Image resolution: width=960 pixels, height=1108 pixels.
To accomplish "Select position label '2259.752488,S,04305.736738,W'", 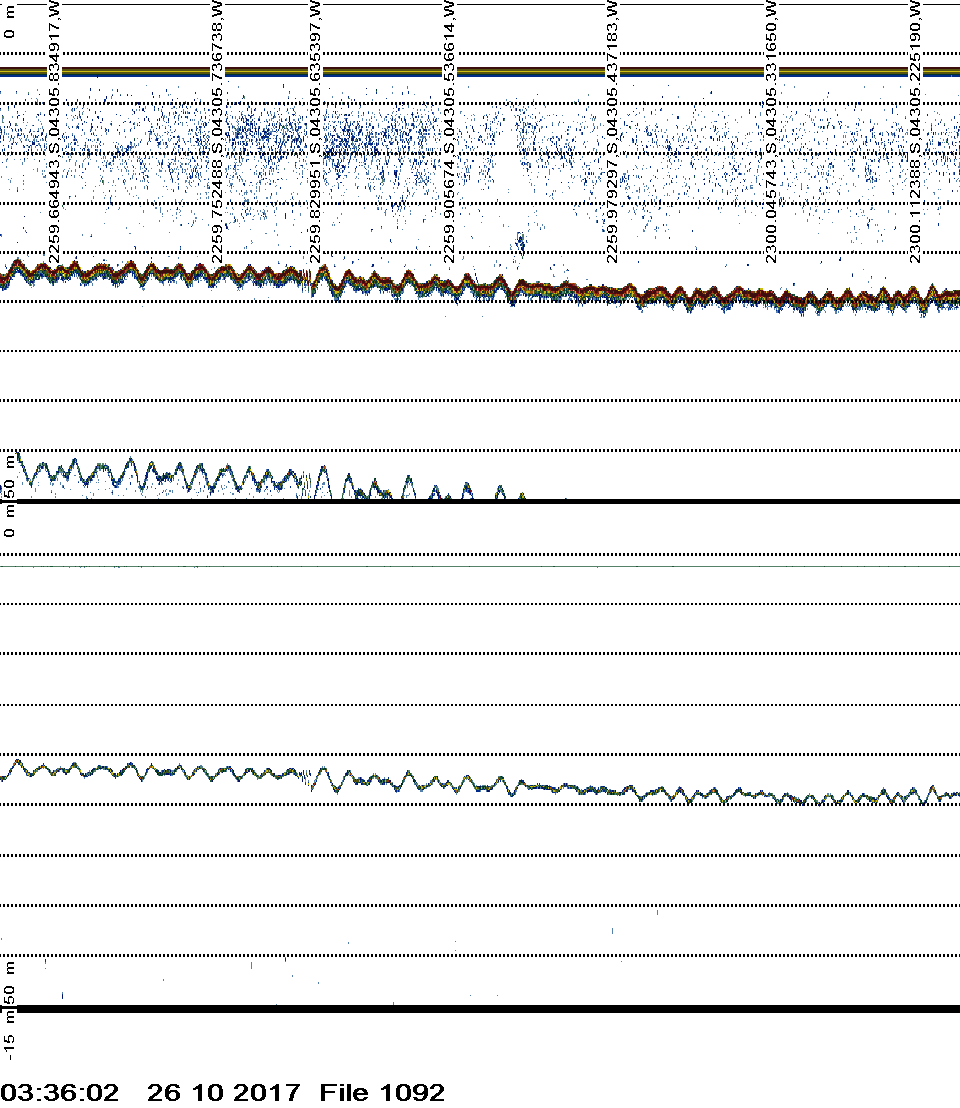I will (x=218, y=132).
